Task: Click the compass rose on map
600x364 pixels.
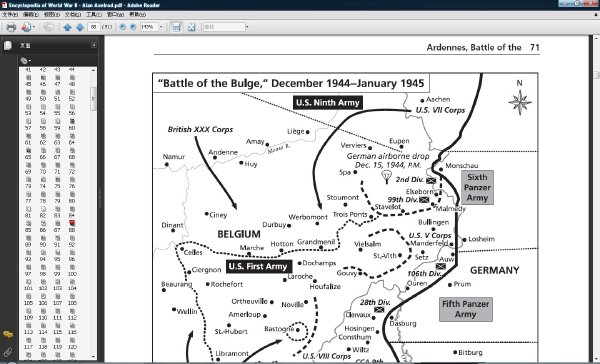Action: click(x=520, y=102)
